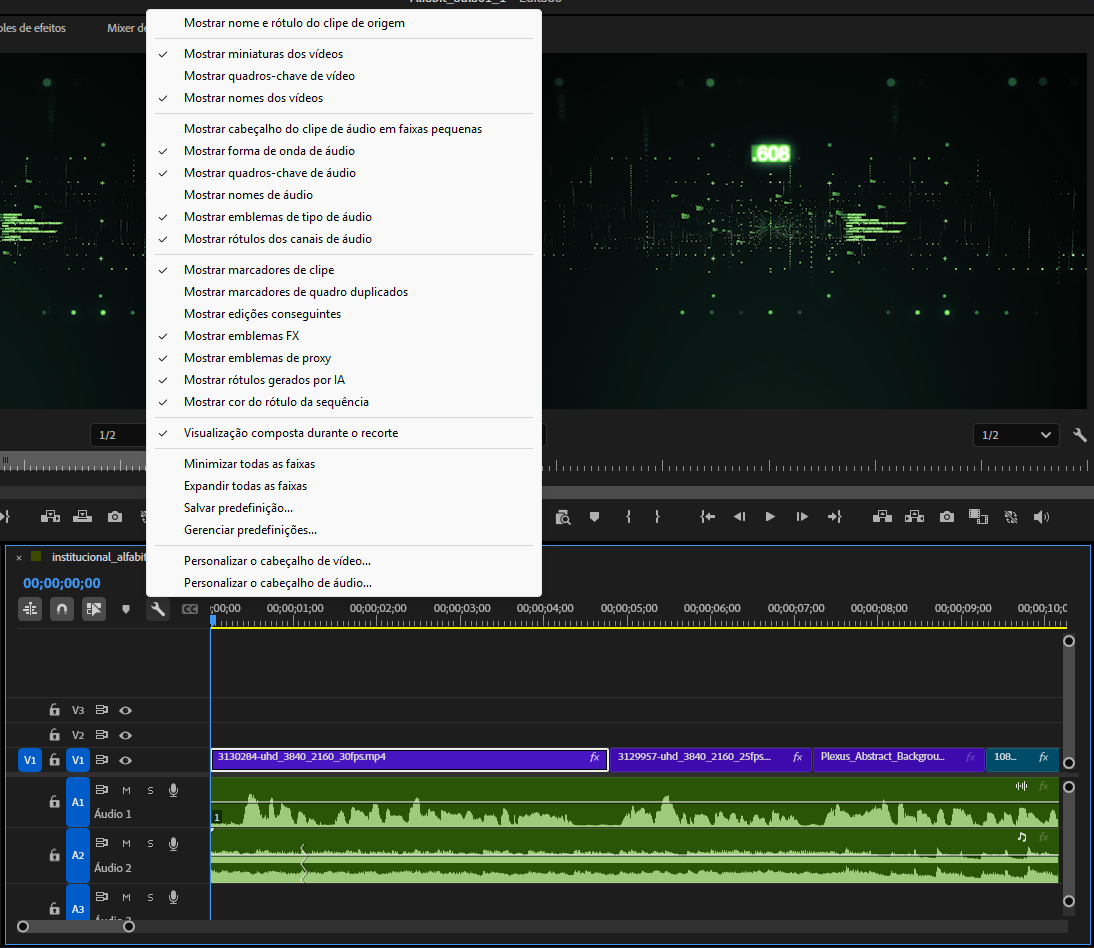Hide track V3 output with eye icon

click(x=126, y=710)
